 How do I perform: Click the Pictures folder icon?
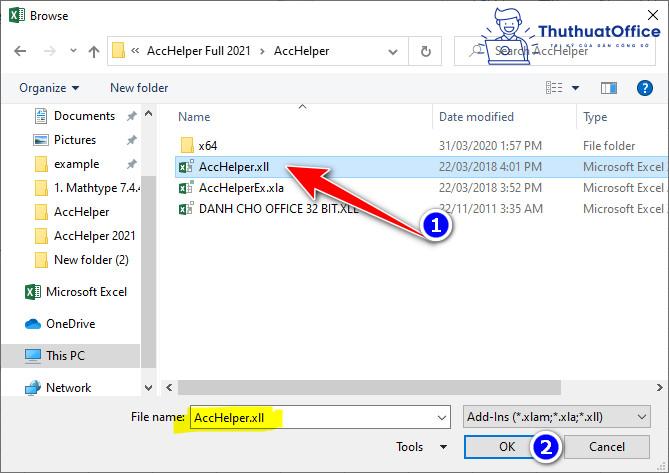pyautogui.click(x=41, y=140)
